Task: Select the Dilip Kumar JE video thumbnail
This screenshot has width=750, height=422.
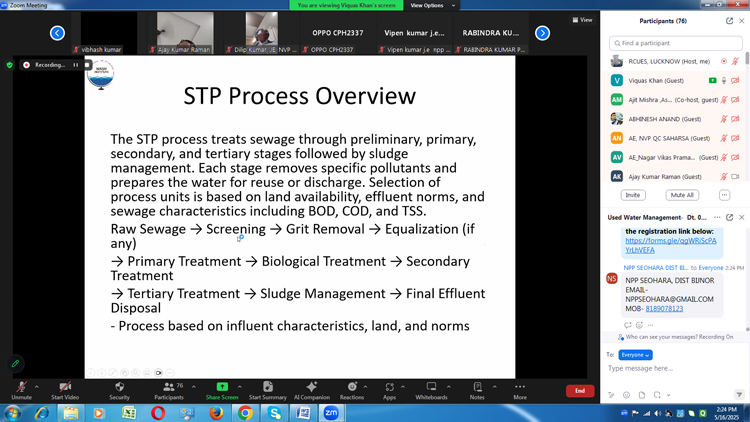Action: (262, 33)
